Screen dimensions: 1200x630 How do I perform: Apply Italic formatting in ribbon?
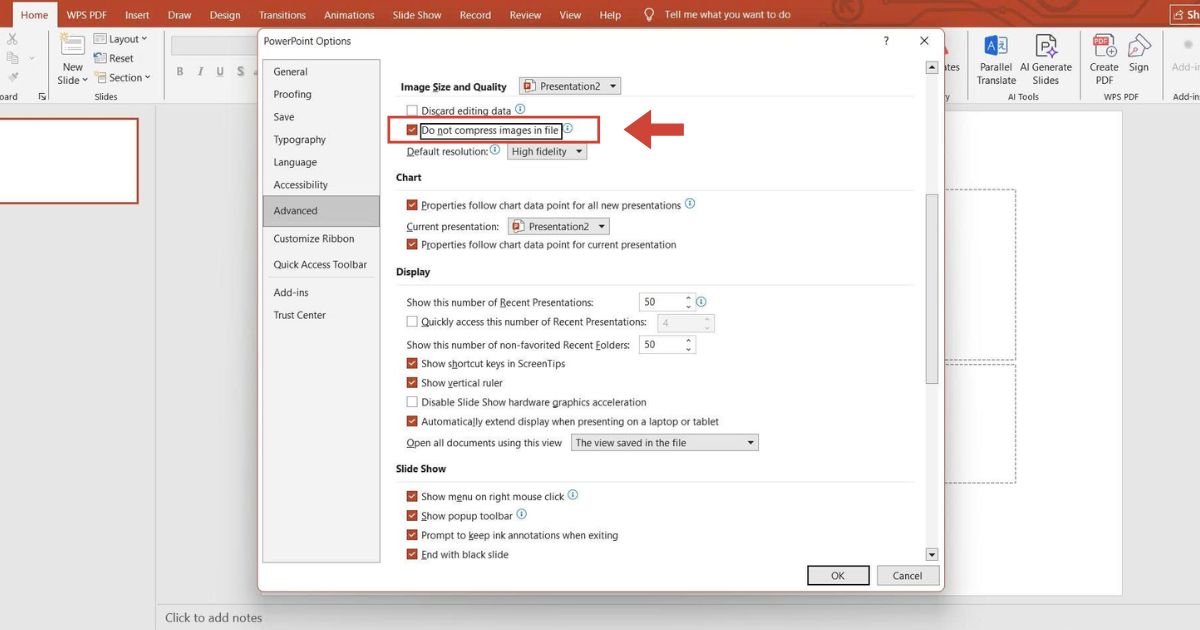[x=201, y=71]
